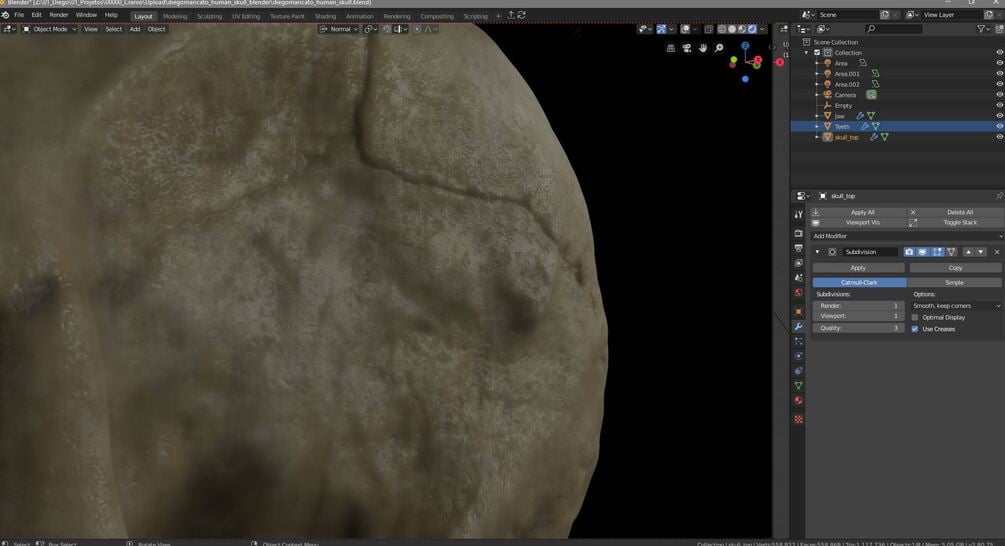Viewport: 1005px width, 546px height.
Task: Select the pan view hand icon
Action: click(704, 48)
